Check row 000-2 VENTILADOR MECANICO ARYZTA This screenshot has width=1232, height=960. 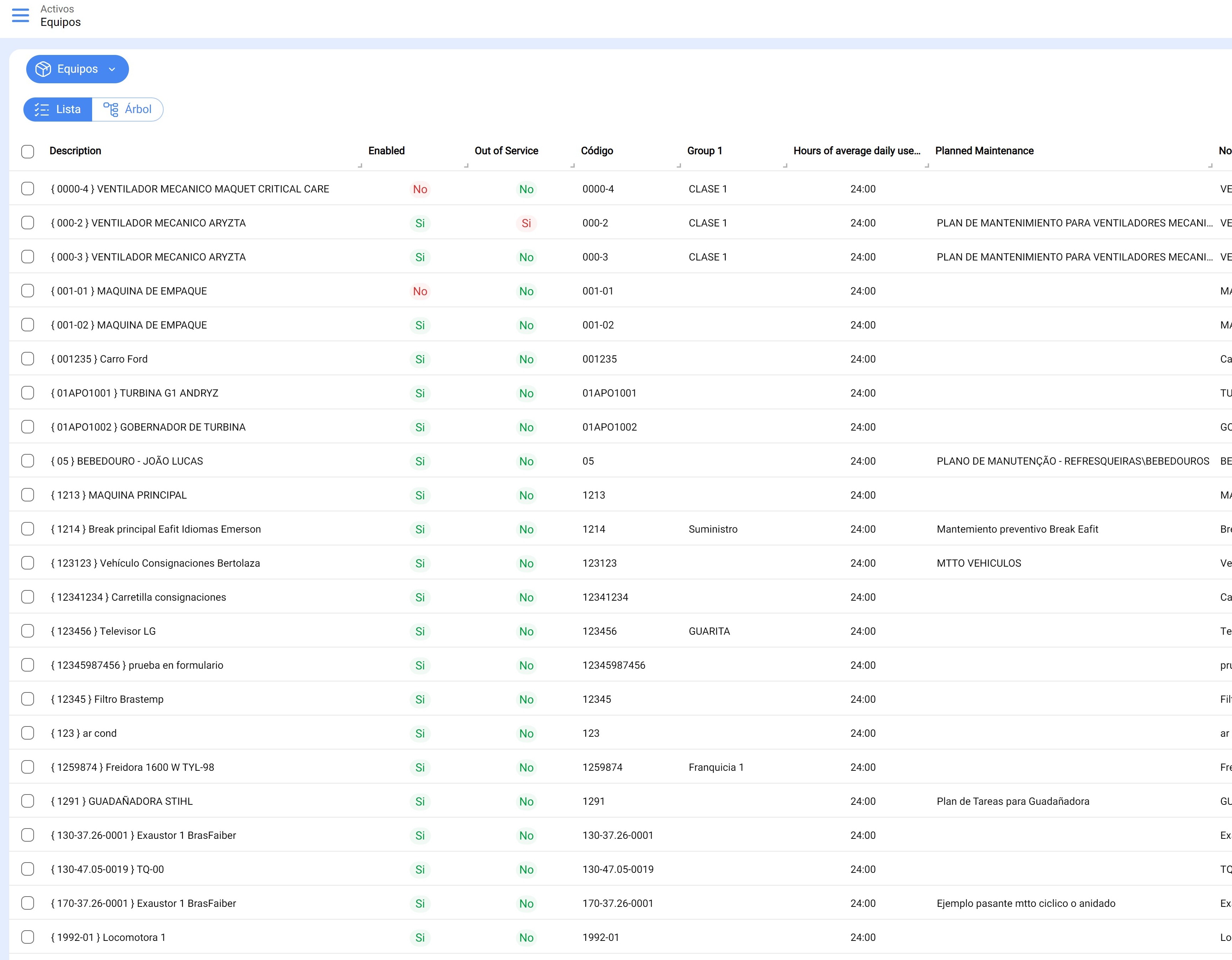coord(28,223)
